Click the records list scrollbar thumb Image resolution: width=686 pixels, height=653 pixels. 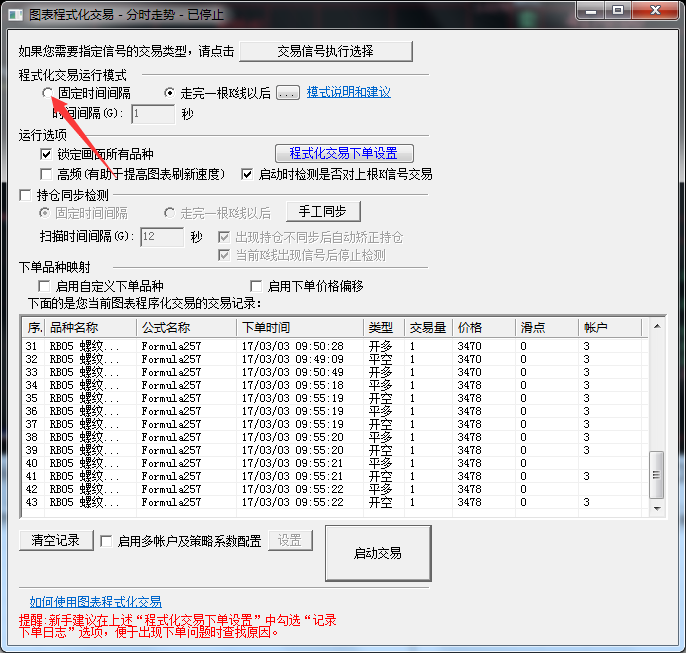pos(657,475)
